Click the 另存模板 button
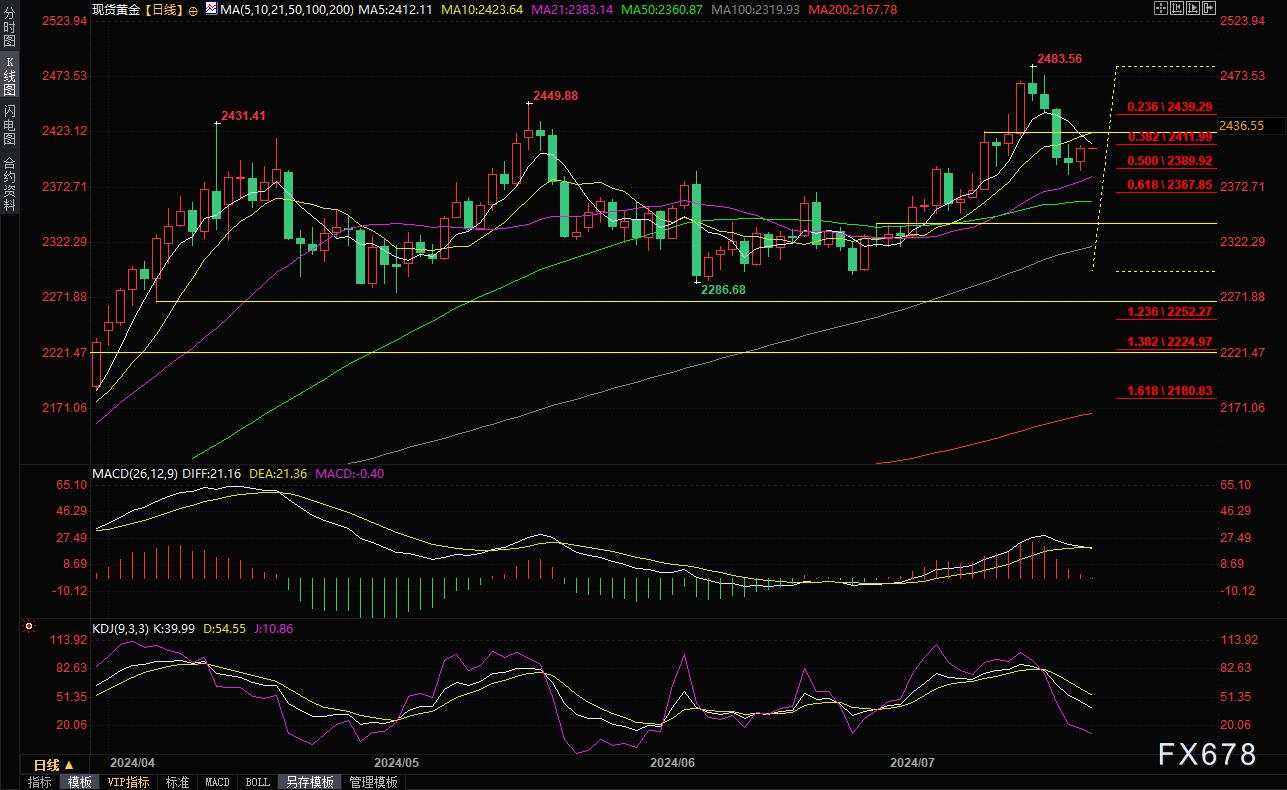Viewport: 1287px width, 790px height. (x=309, y=782)
